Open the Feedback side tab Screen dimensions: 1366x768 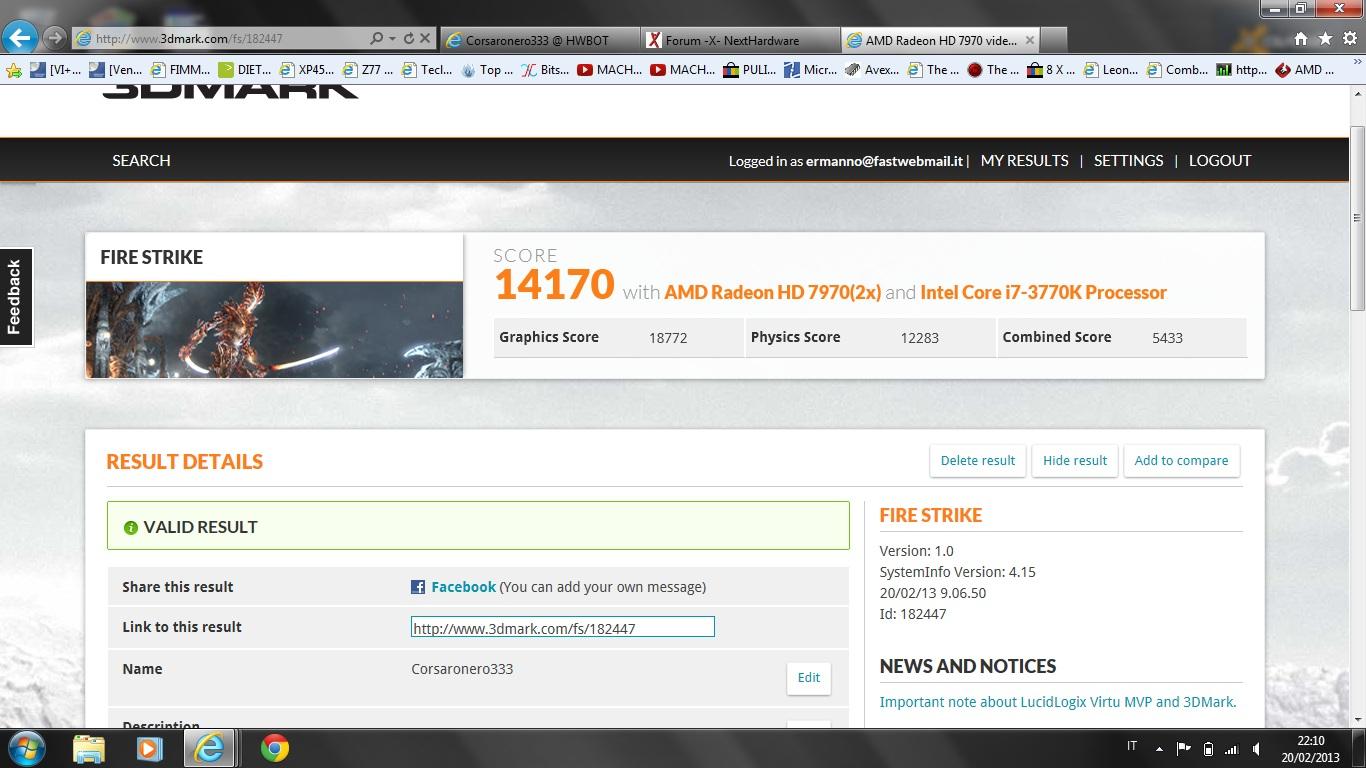point(15,296)
